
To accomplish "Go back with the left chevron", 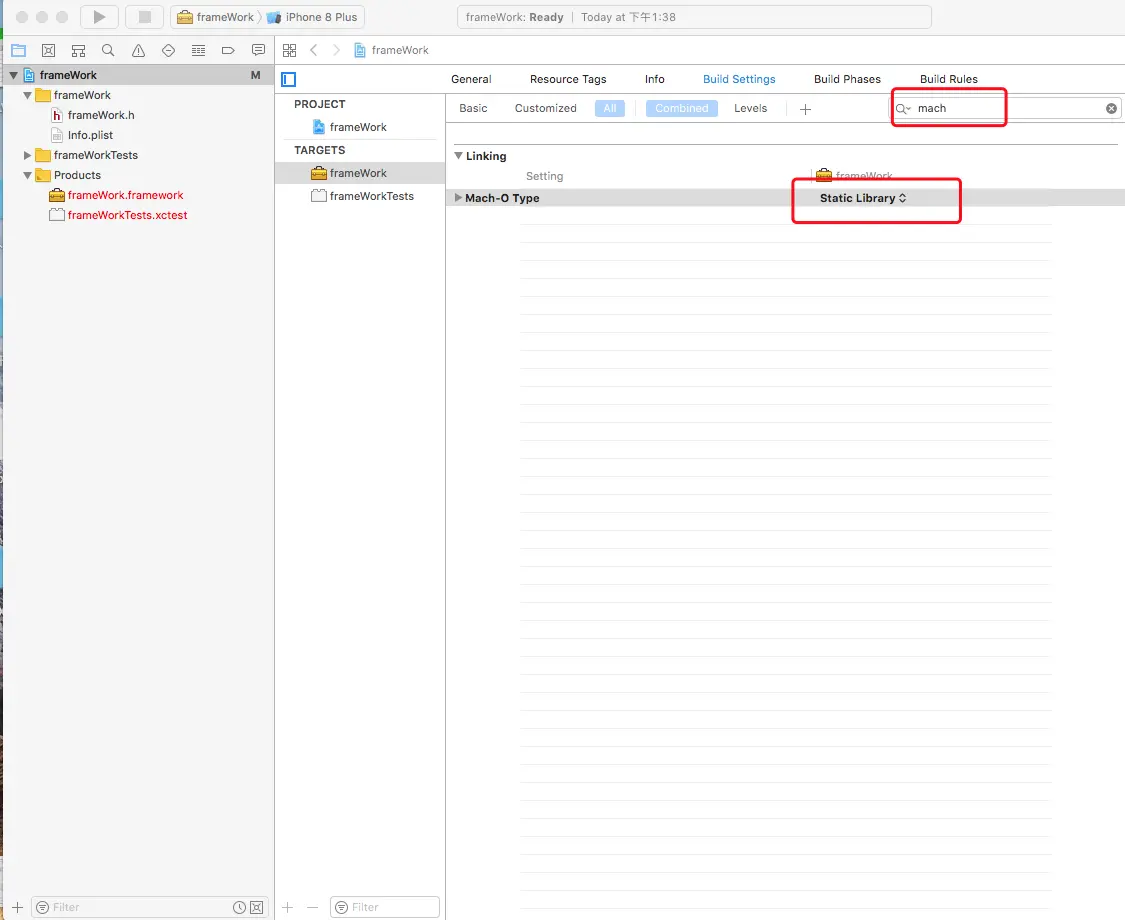I will tap(314, 50).
